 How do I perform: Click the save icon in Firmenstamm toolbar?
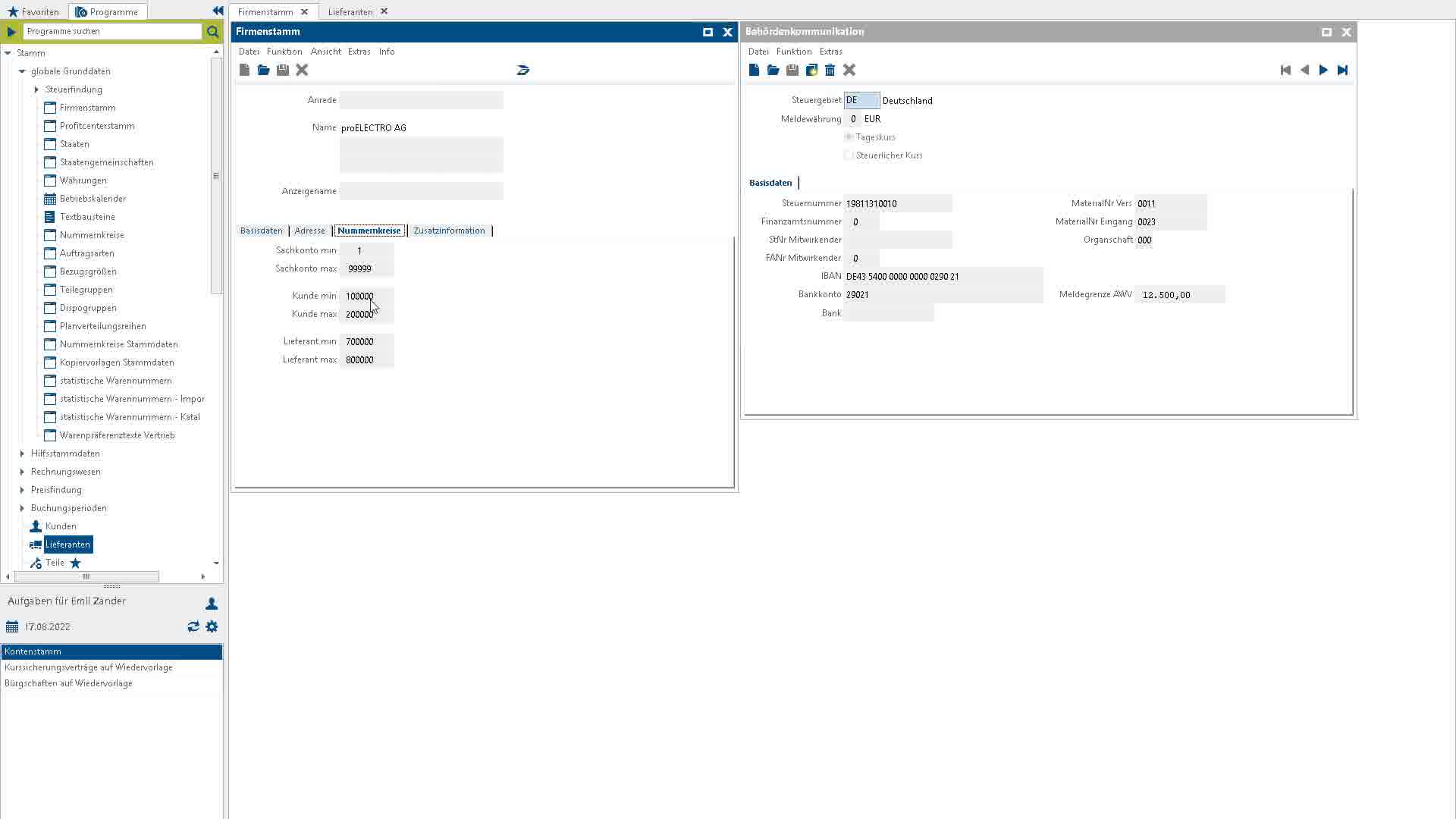coord(283,70)
